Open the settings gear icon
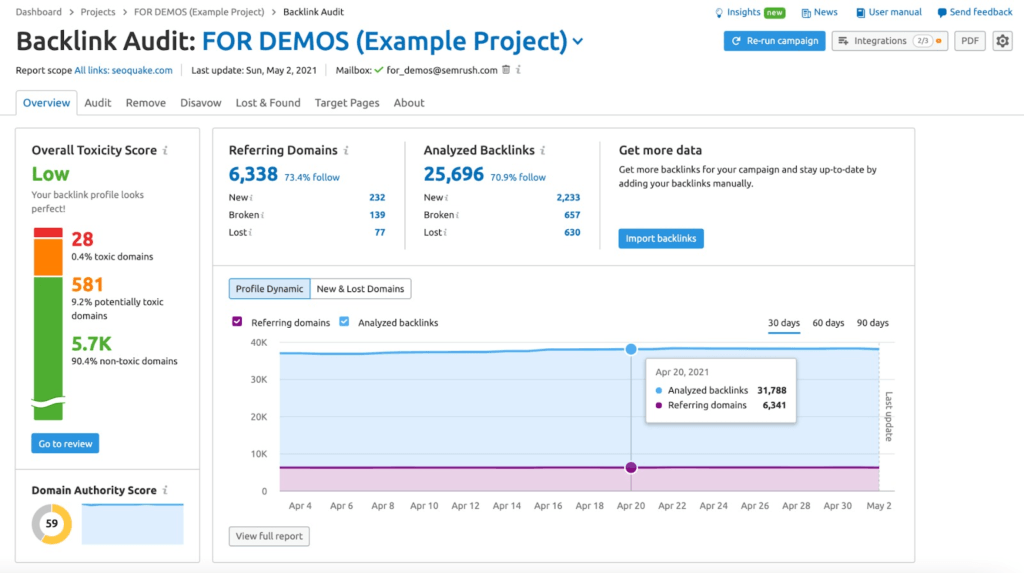 pos(1002,41)
